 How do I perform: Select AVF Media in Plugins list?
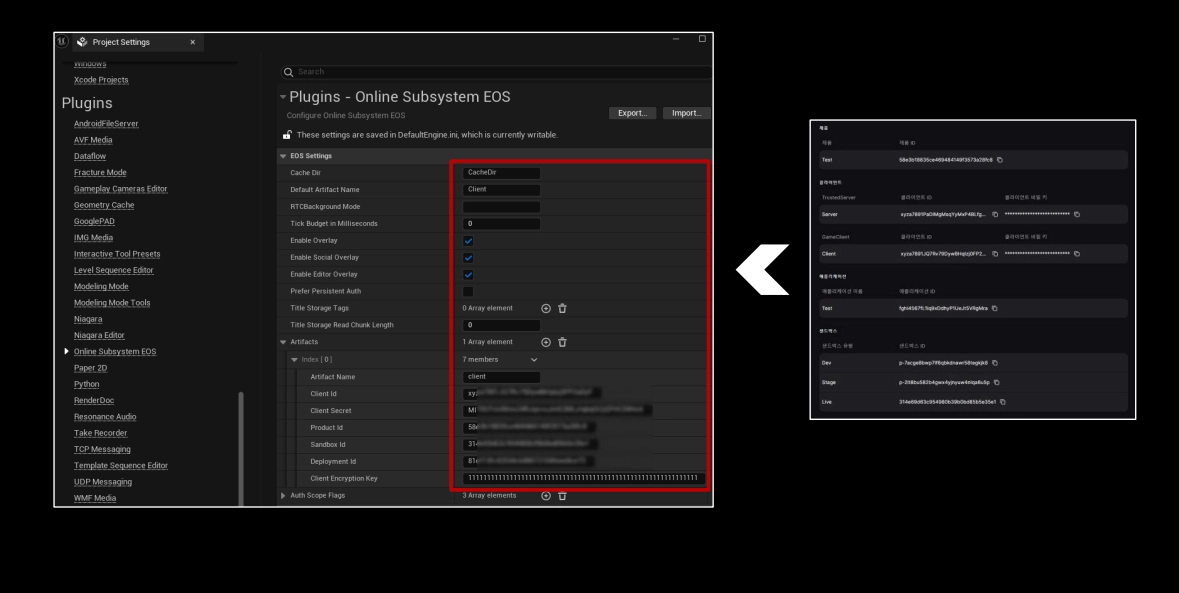tap(93, 140)
